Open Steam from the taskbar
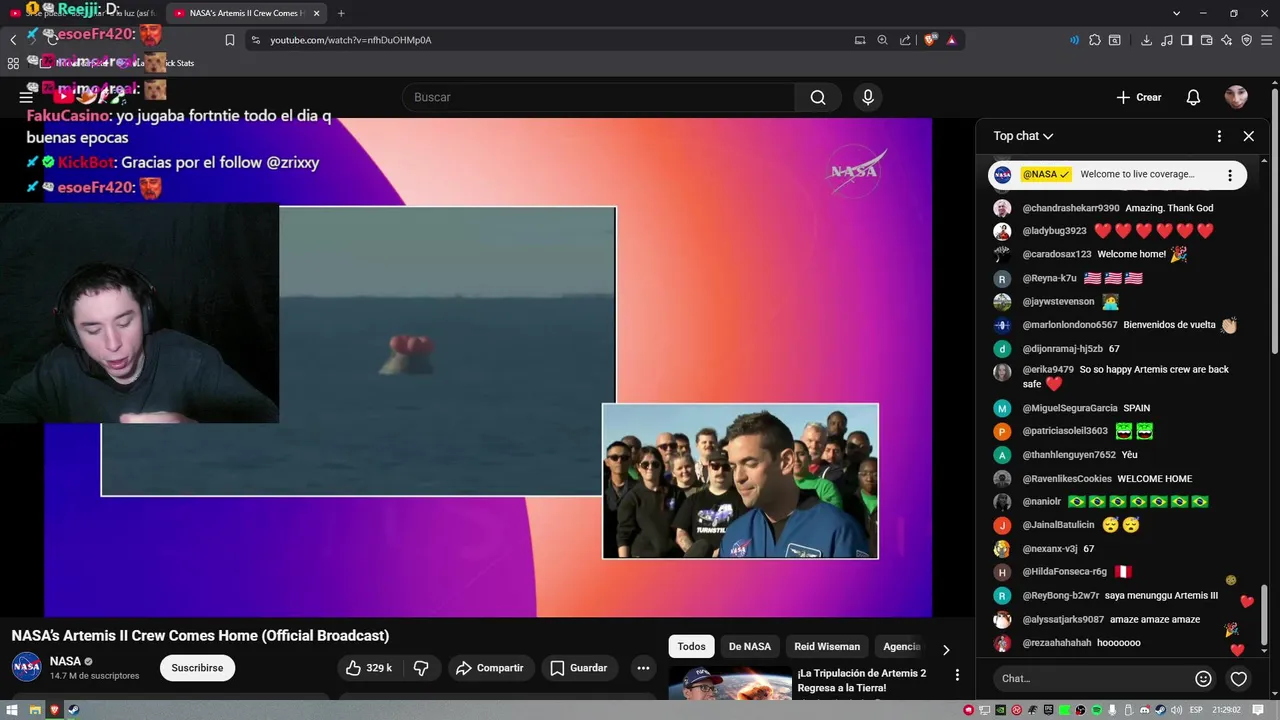Screen dimensions: 1280x720 73,710
